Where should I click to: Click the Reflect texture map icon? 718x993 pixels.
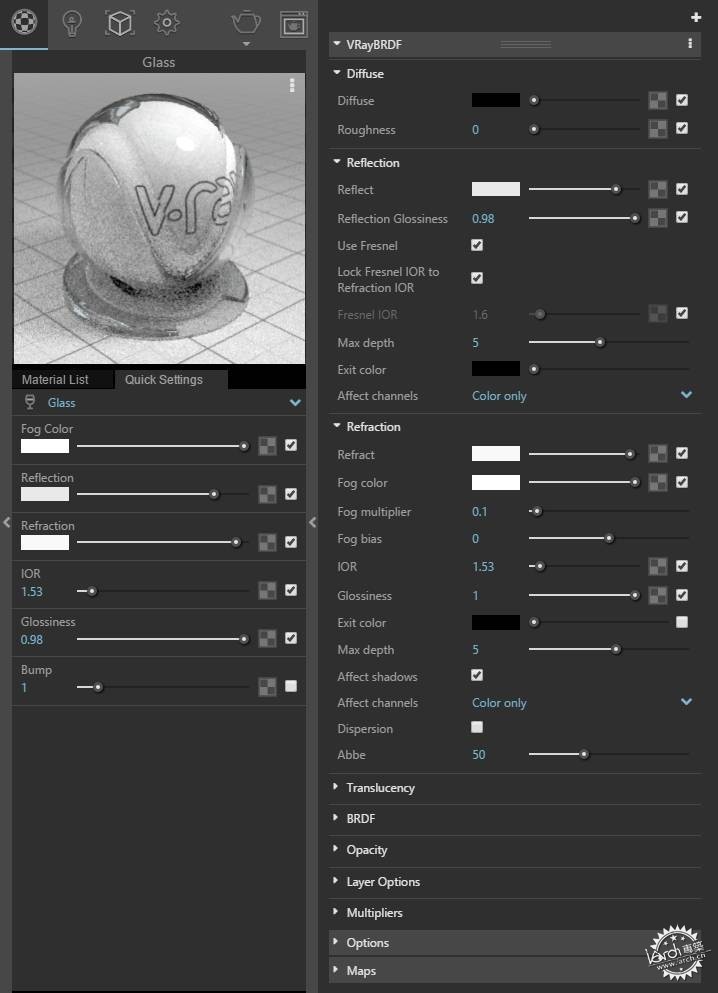point(658,189)
